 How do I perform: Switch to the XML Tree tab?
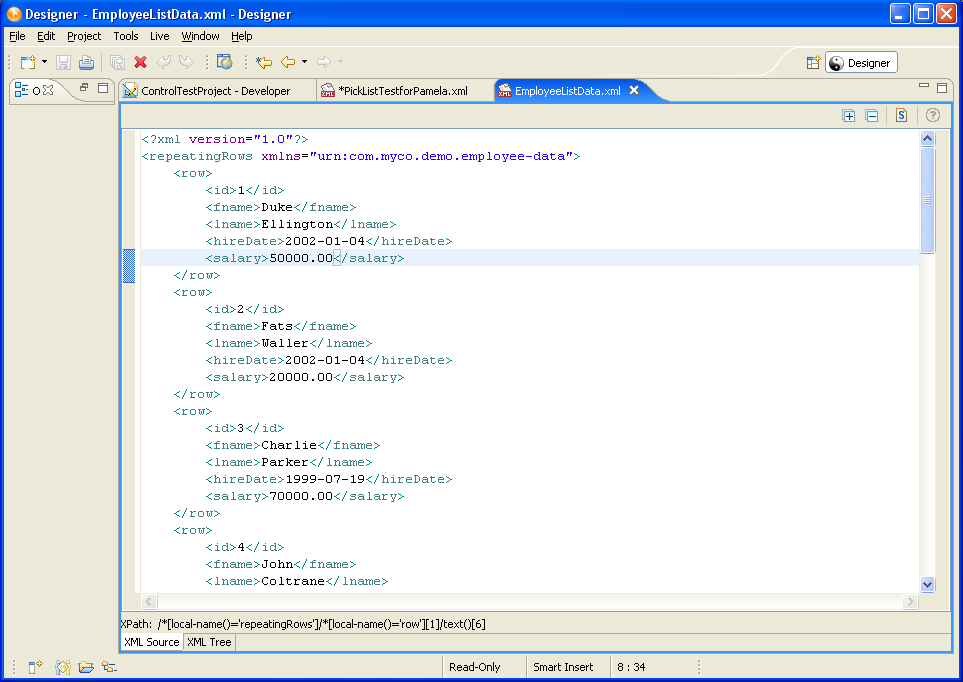point(209,642)
